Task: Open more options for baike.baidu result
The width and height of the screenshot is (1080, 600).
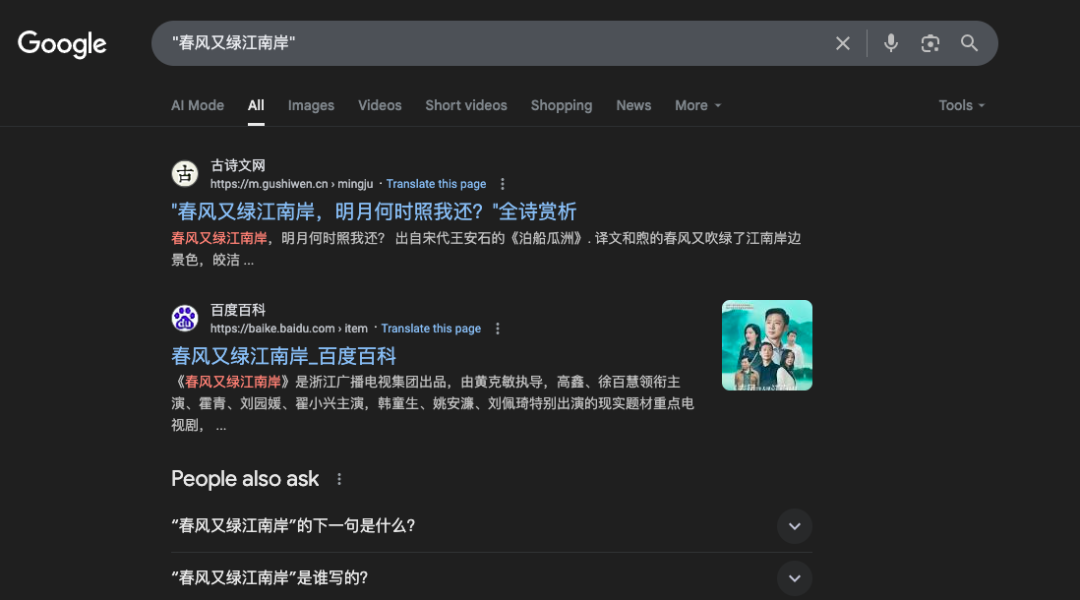Action: pyautogui.click(x=497, y=329)
